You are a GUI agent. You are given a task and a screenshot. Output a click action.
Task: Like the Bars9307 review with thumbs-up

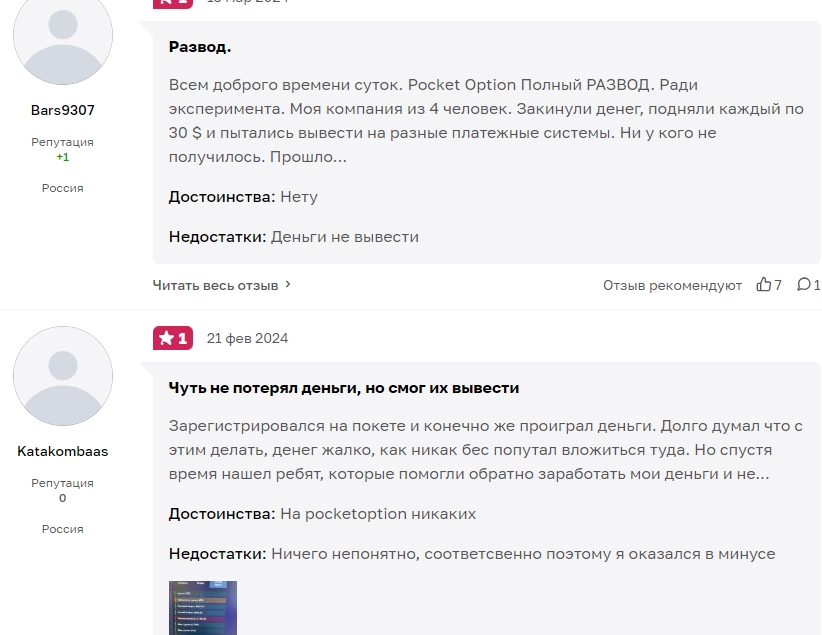click(x=763, y=284)
